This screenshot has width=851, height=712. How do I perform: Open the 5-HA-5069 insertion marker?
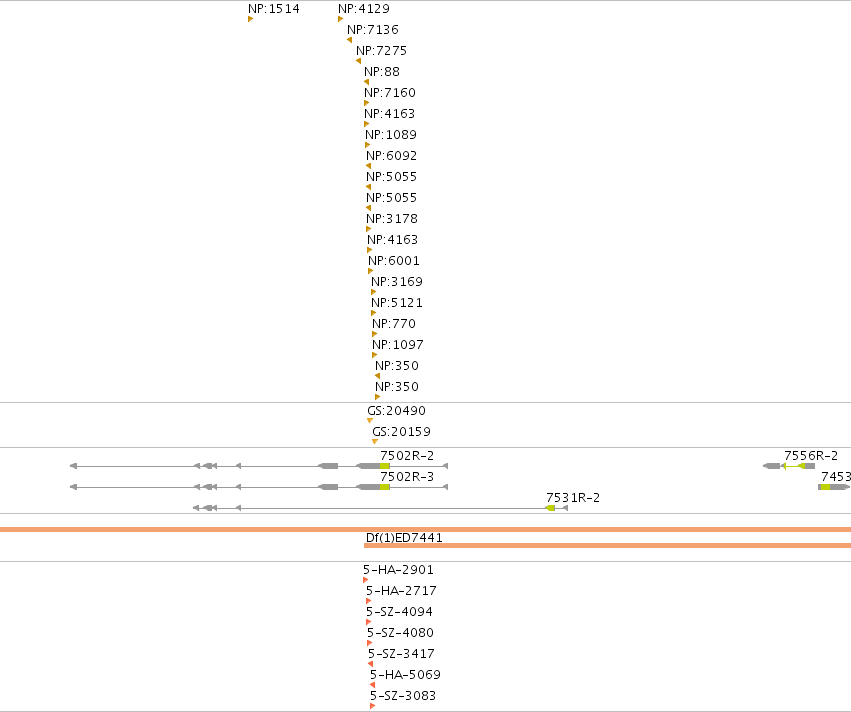tap(372, 685)
